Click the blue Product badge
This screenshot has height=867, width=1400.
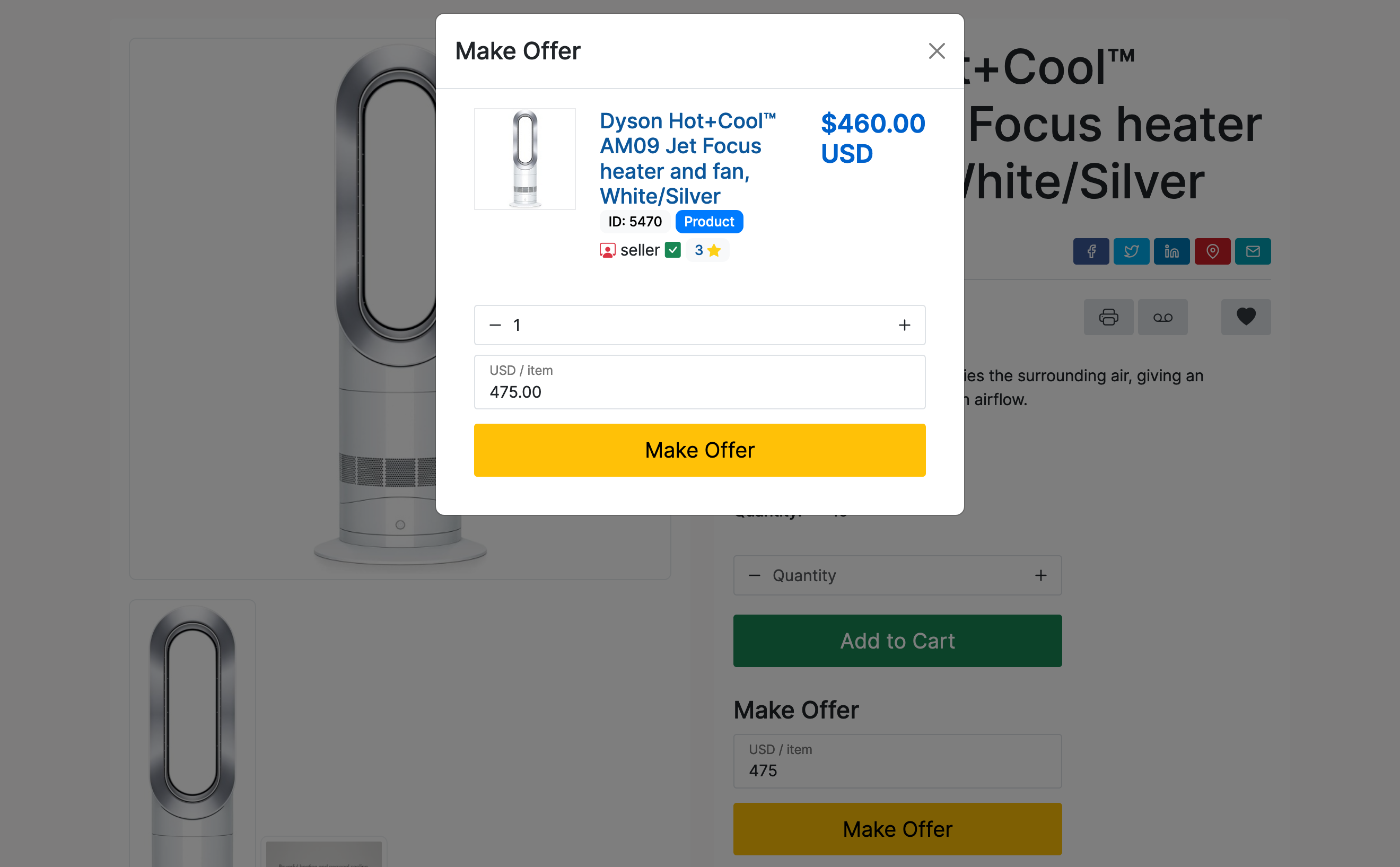coord(708,222)
